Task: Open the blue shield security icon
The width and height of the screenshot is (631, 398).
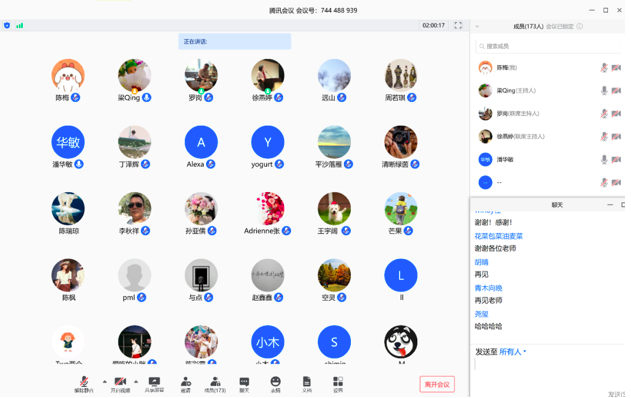Action: (7, 25)
